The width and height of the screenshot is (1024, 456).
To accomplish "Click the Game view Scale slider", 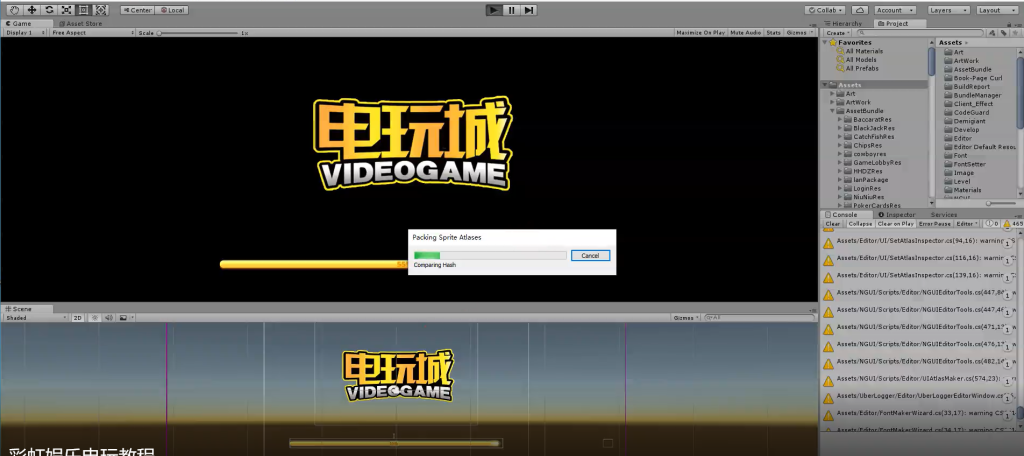I will point(200,33).
